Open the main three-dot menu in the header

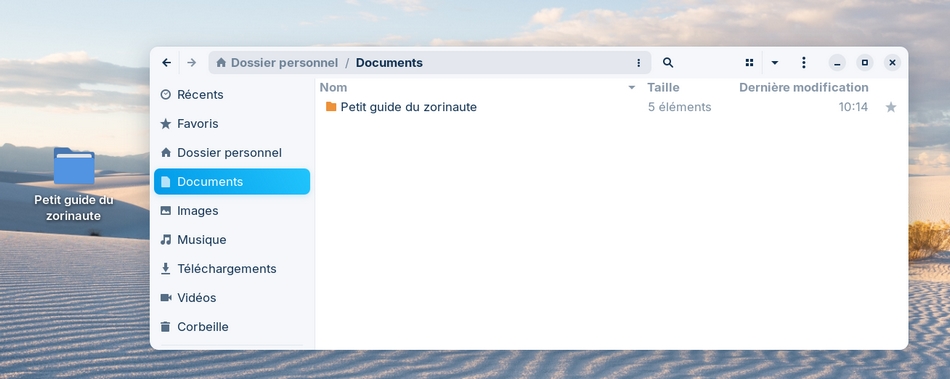click(803, 62)
